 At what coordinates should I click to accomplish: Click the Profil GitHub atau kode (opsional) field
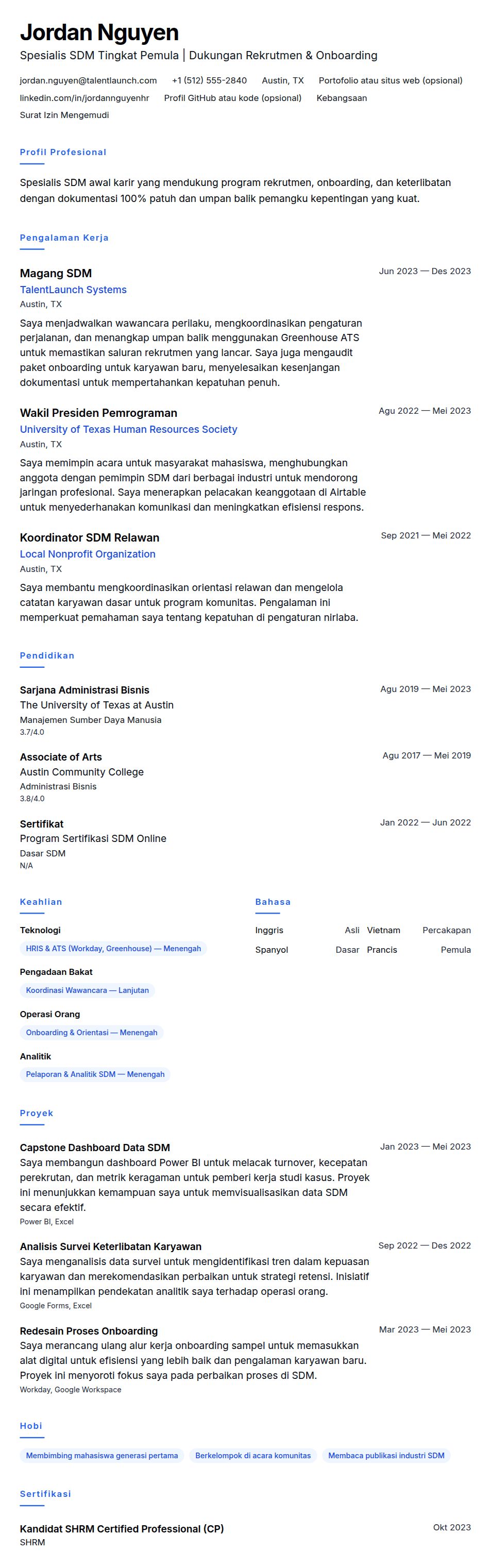click(x=233, y=98)
